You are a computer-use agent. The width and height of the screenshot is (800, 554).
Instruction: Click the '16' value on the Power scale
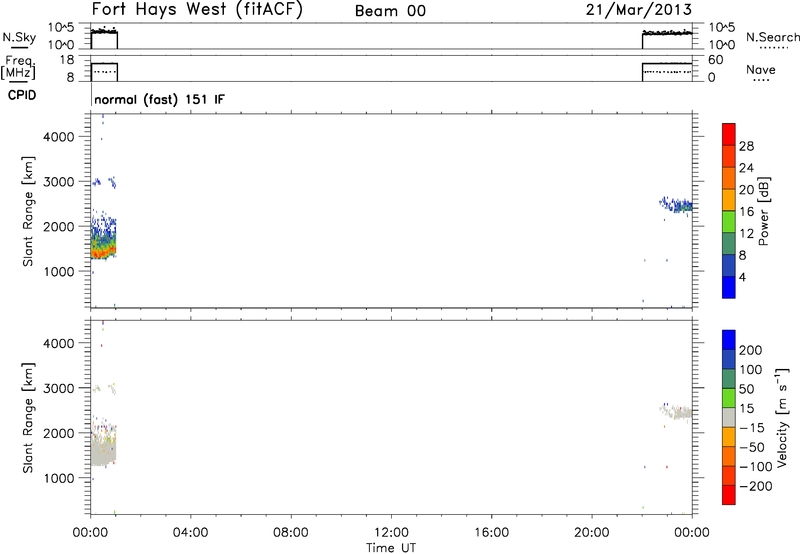746,212
